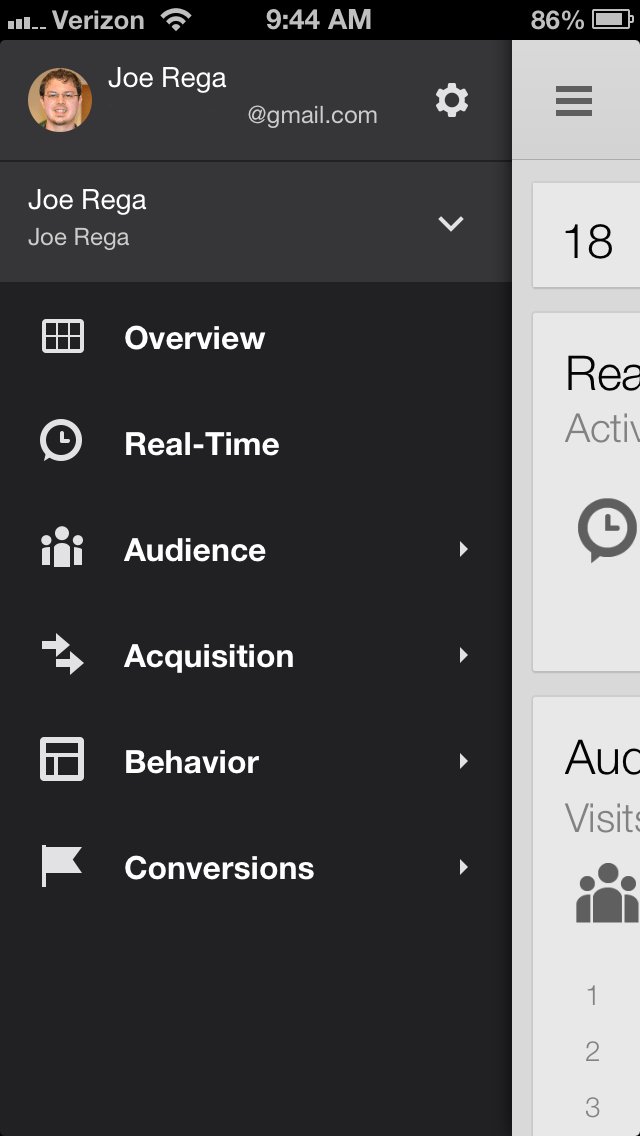Tap the Audience people icon in sidebar
The width and height of the screenshot is (640, 1136).
tap(61, 549)
